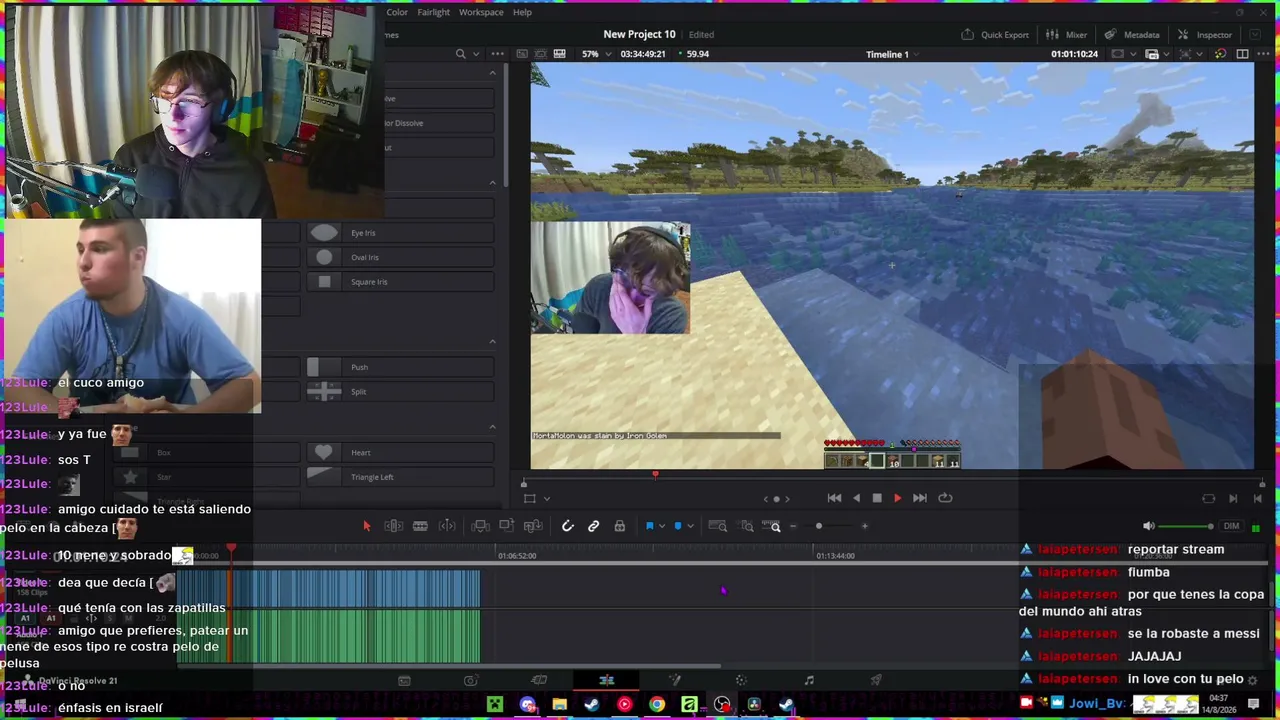Toggle the DIM audio button
Screen dimensions: 1280x720
click(x=1231, y=526)
